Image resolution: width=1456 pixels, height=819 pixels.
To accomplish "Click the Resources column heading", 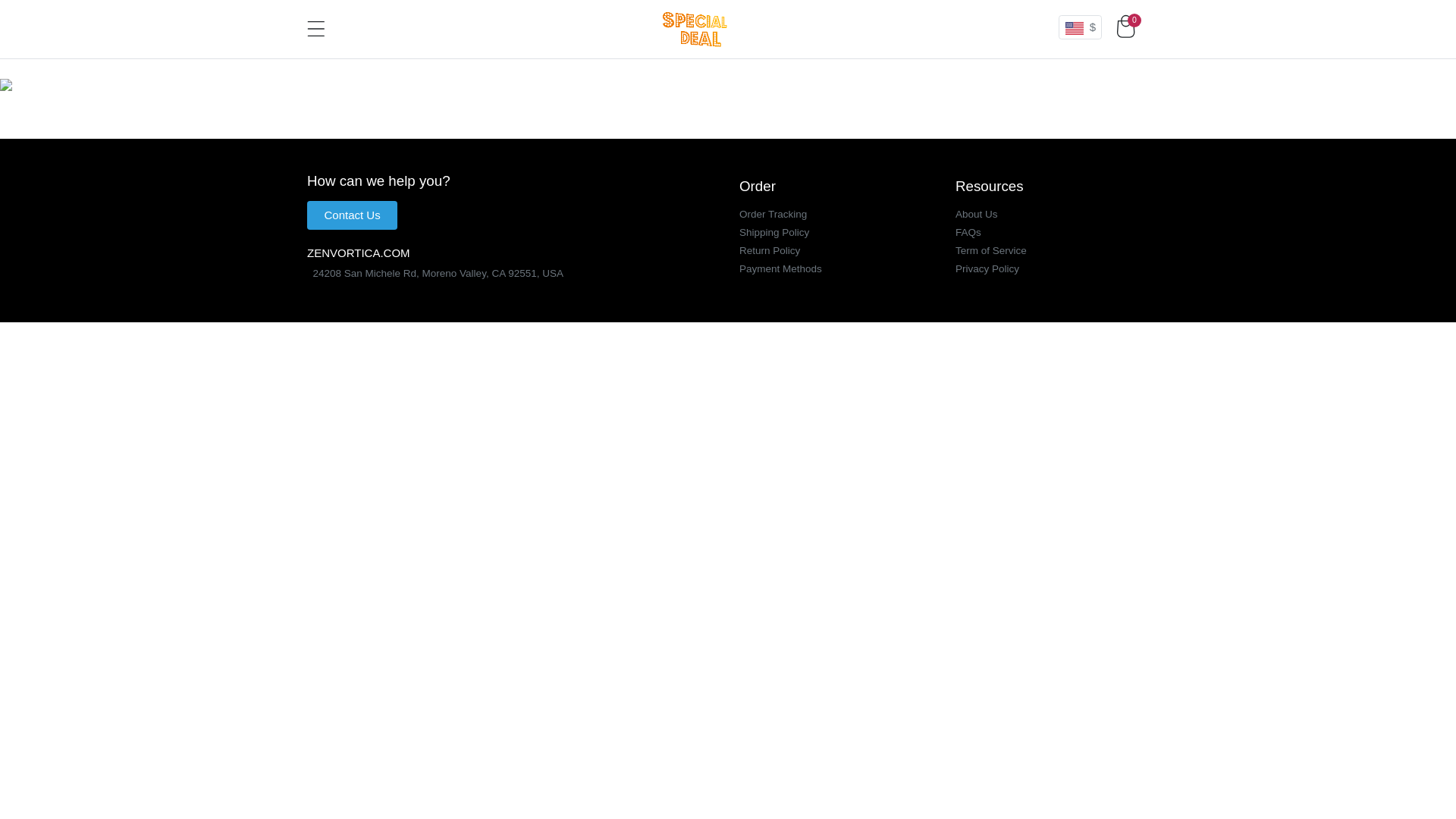I will pos(989,187).
